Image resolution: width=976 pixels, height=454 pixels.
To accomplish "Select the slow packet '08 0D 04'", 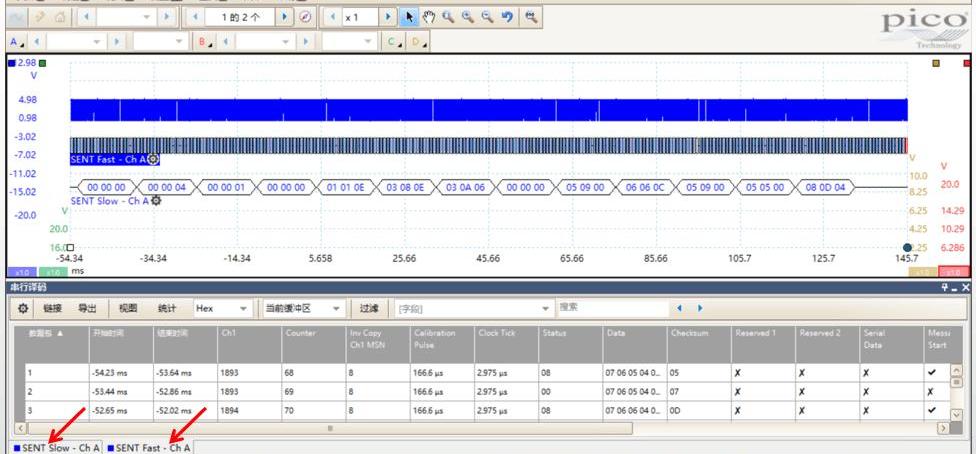I will [x=825, y=187].
